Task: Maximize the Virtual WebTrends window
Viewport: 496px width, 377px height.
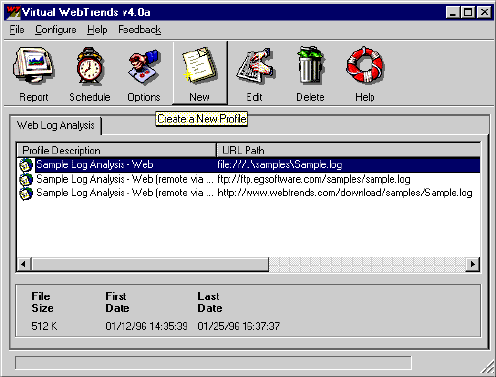Action: [468, 13]
